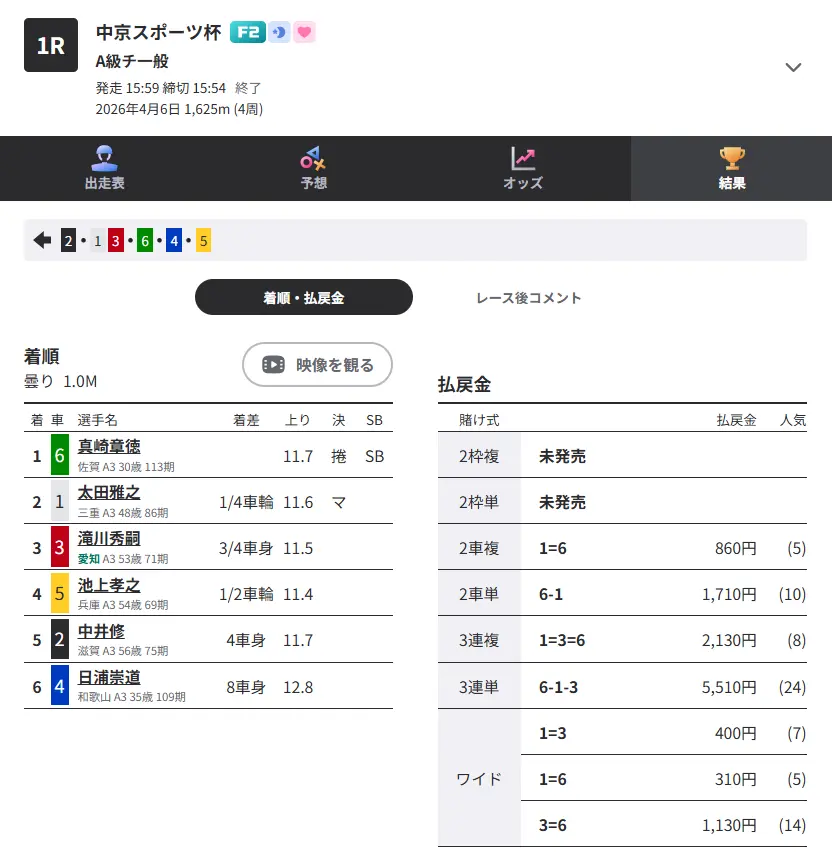Click the back arrow beside the finishing order strip

tap(40, 240)
